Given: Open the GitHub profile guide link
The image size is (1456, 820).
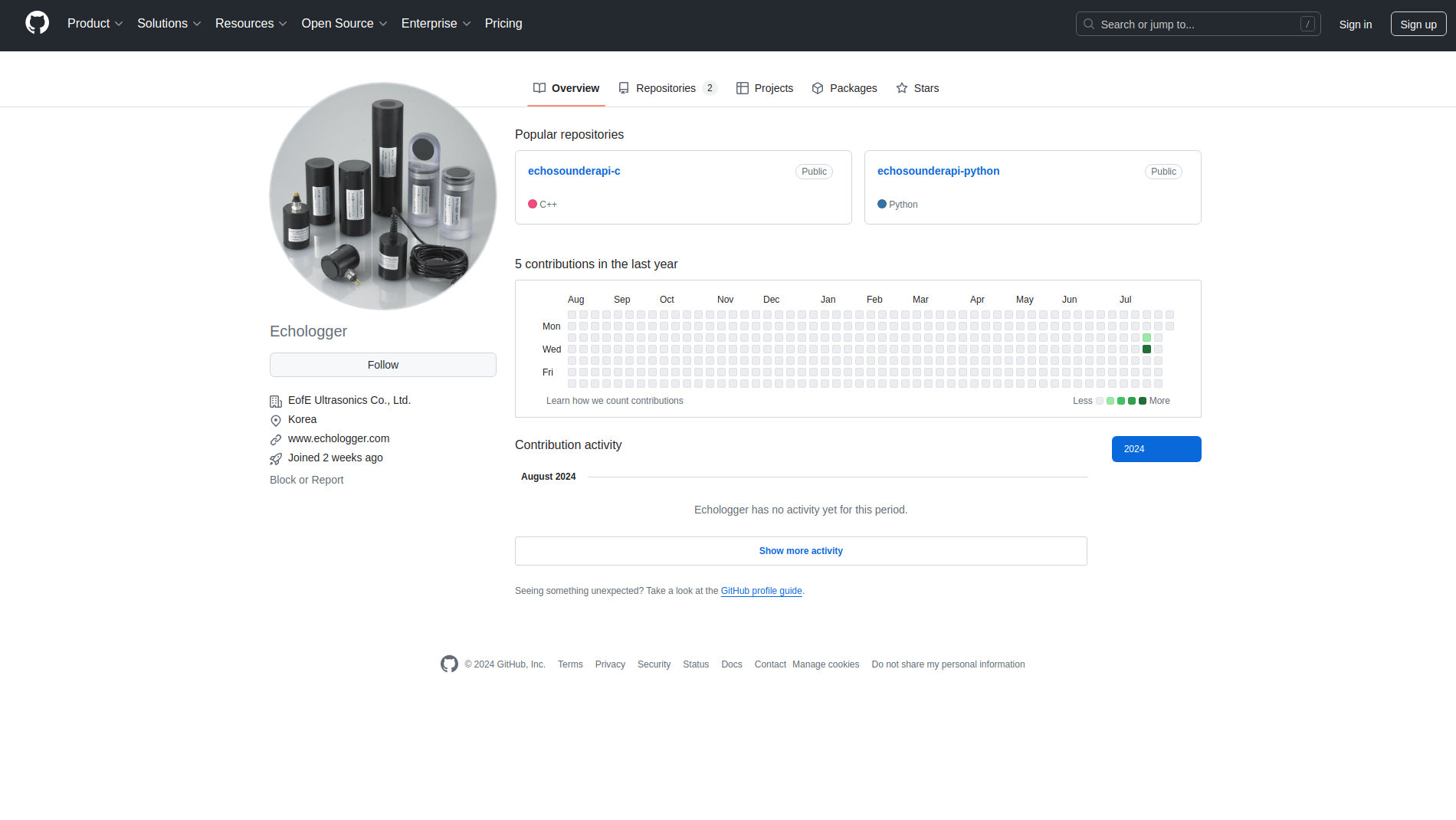Looking at the screenshot, I should coord(761,591).
